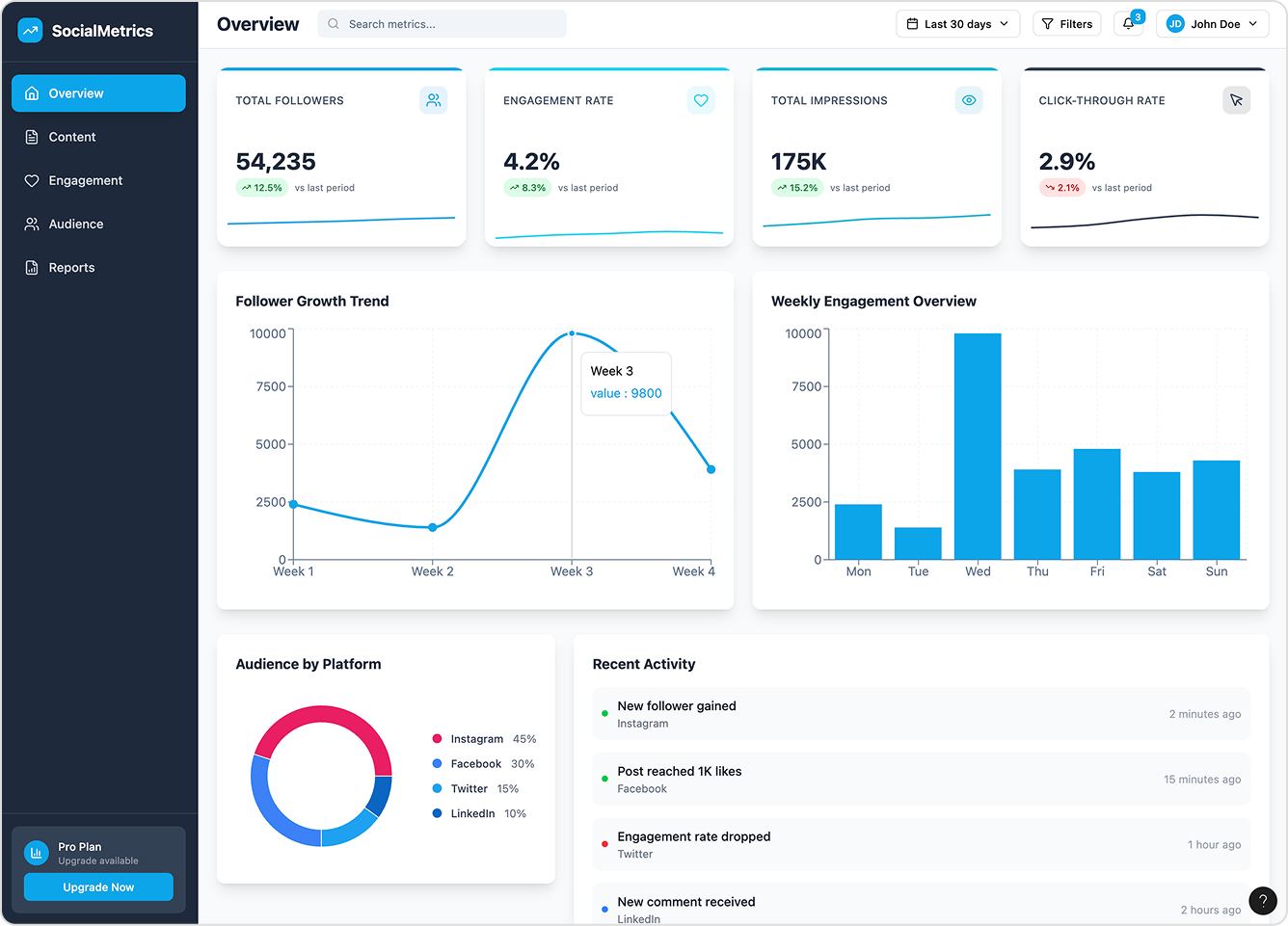Open the notifications bell
1288x926 pixels.
pyautogui.click(x=1128, y=24)
